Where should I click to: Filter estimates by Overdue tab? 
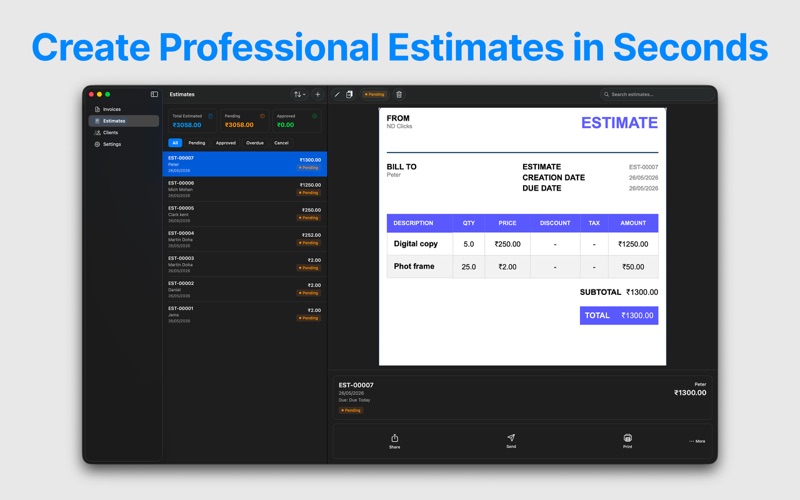click(255, 143)
